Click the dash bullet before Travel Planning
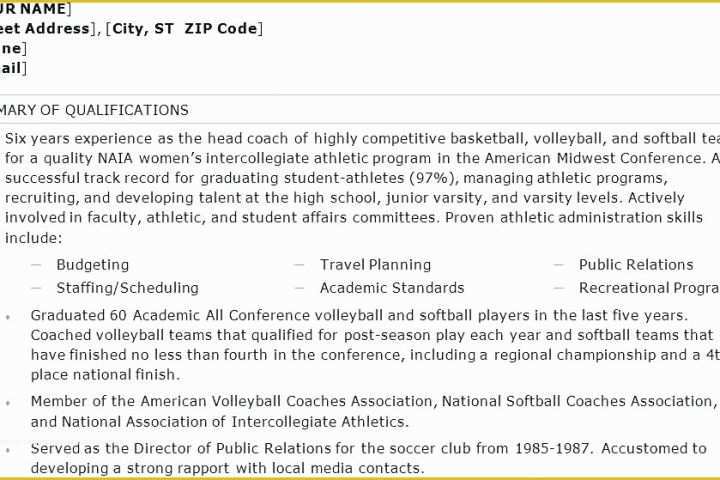 tap(299, 265)
